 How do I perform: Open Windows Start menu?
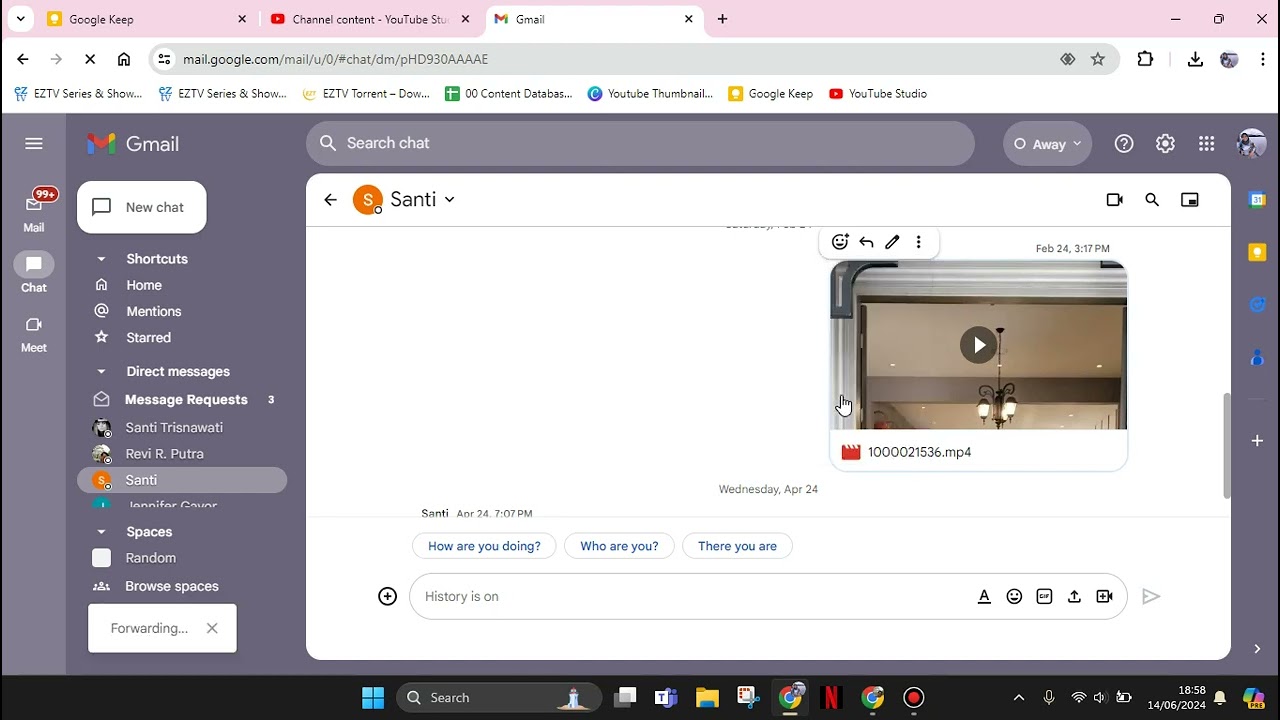373,697
